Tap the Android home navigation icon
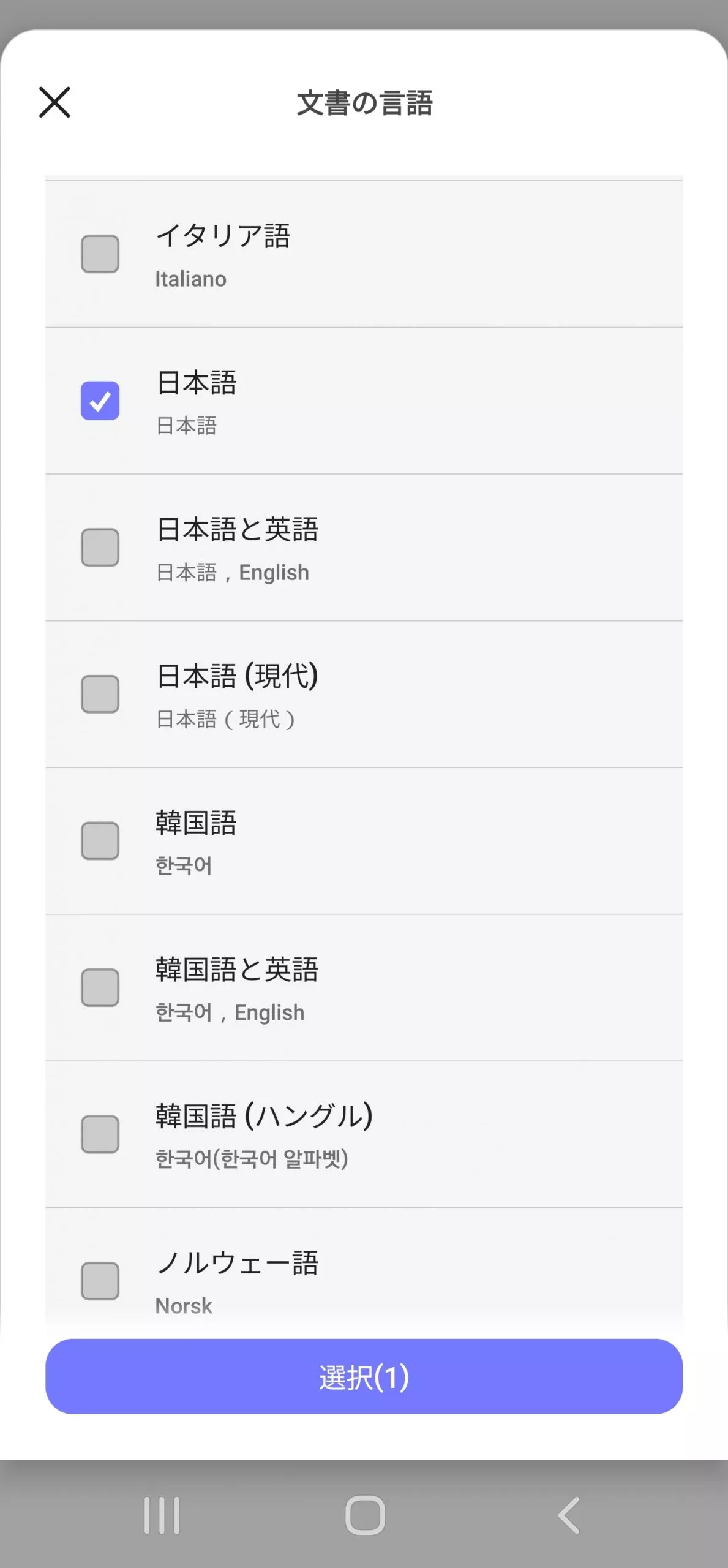This screenshot has width=728, height=1568. pyautogui.click(x=365, y=1515)
